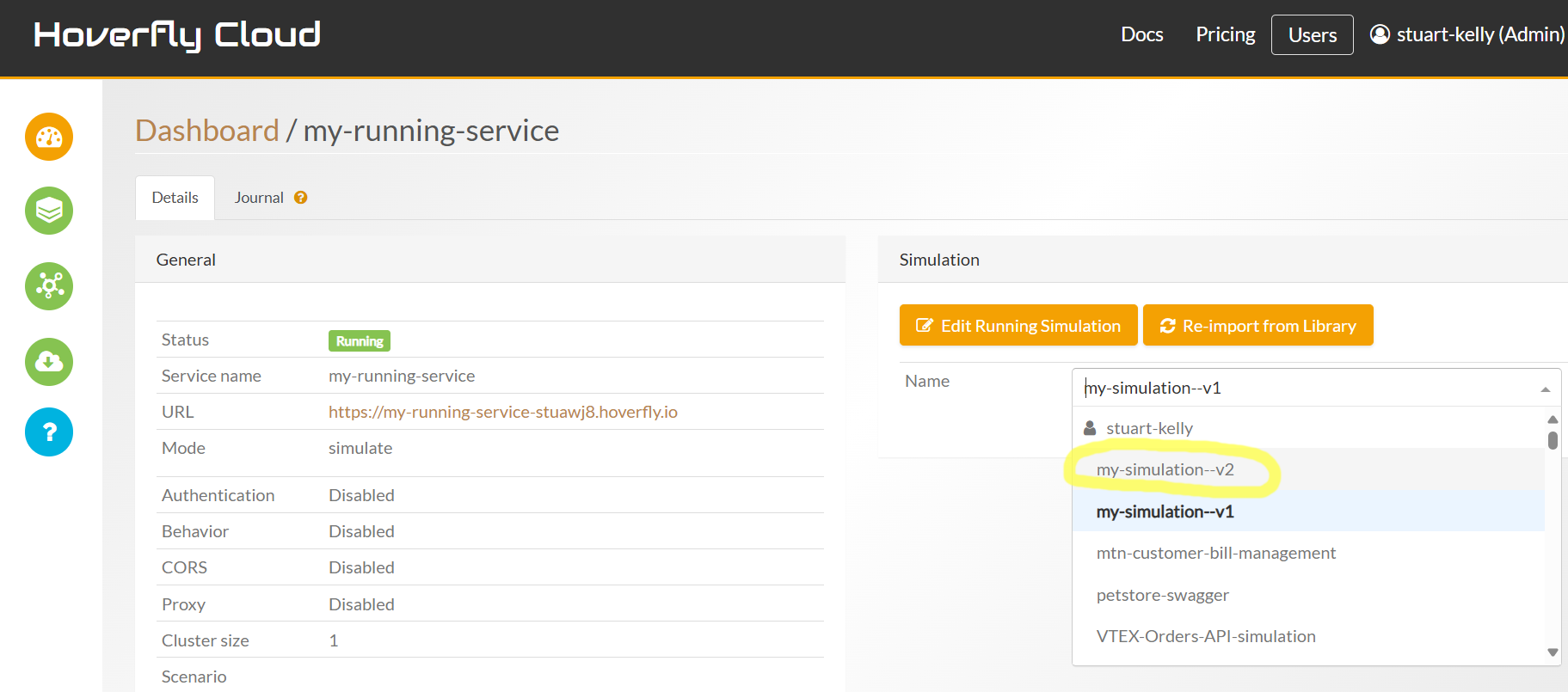Click Edit Running Simulation button
This screenshot has width=1568, height=692.
(x=1018, y=326)
